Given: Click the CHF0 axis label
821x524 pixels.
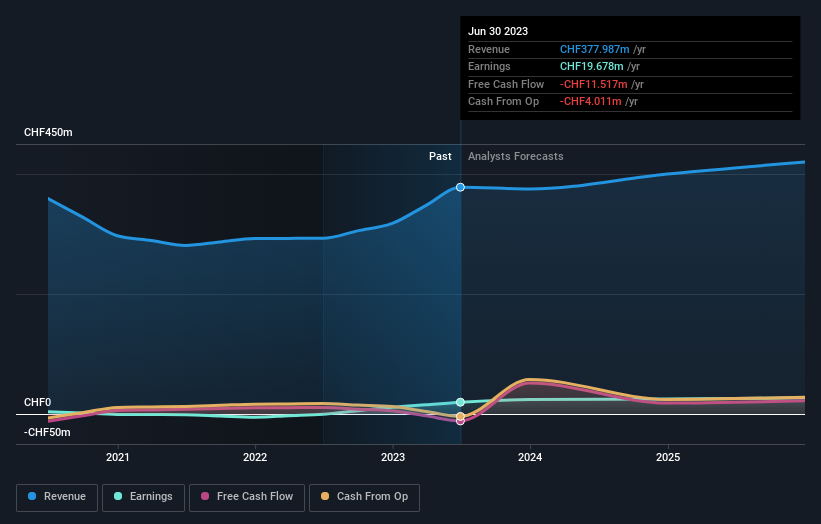Looking at the screenshot, I should click(x=38, y=403).
